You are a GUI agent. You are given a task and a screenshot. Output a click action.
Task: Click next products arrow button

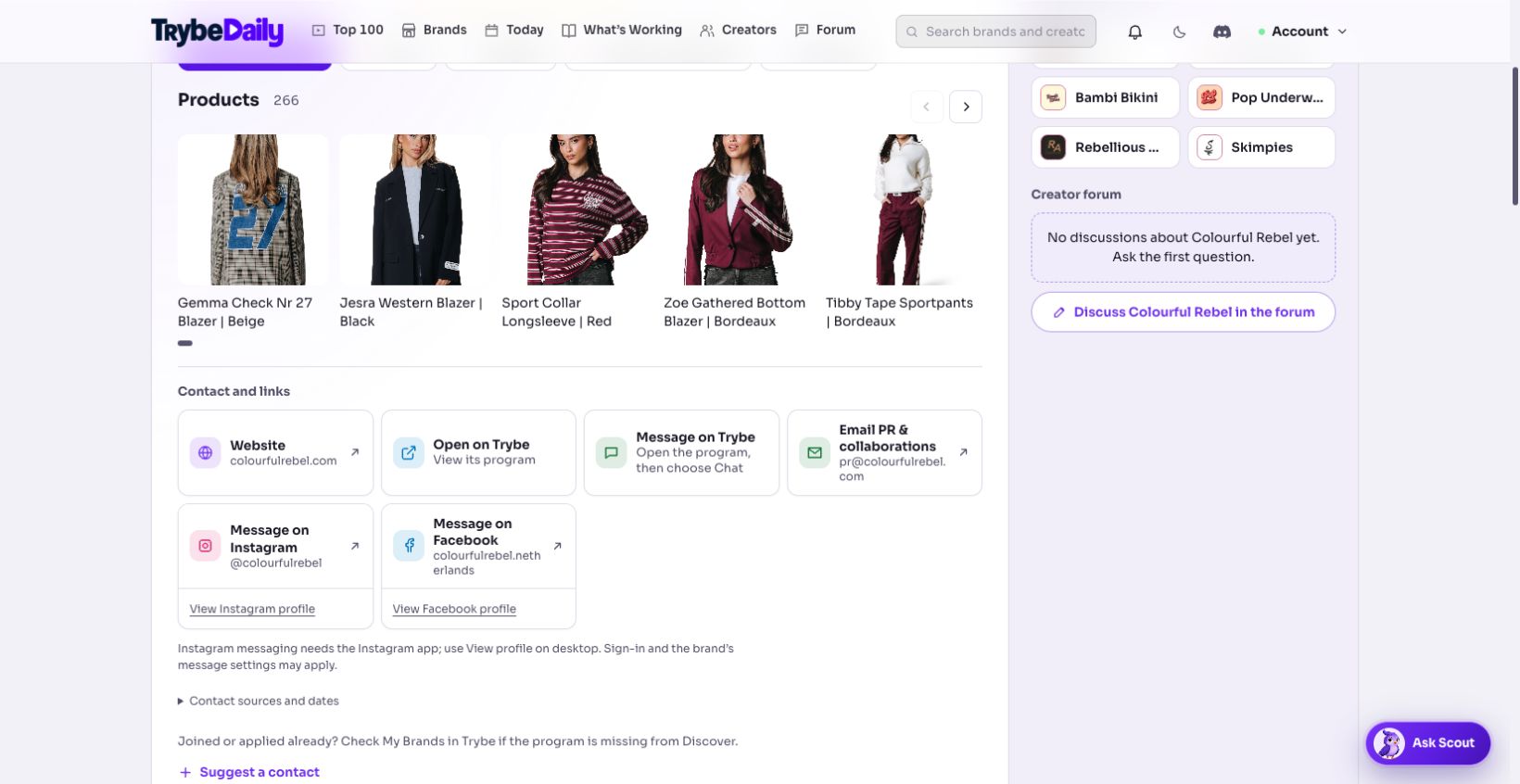[x=966, y=107]
